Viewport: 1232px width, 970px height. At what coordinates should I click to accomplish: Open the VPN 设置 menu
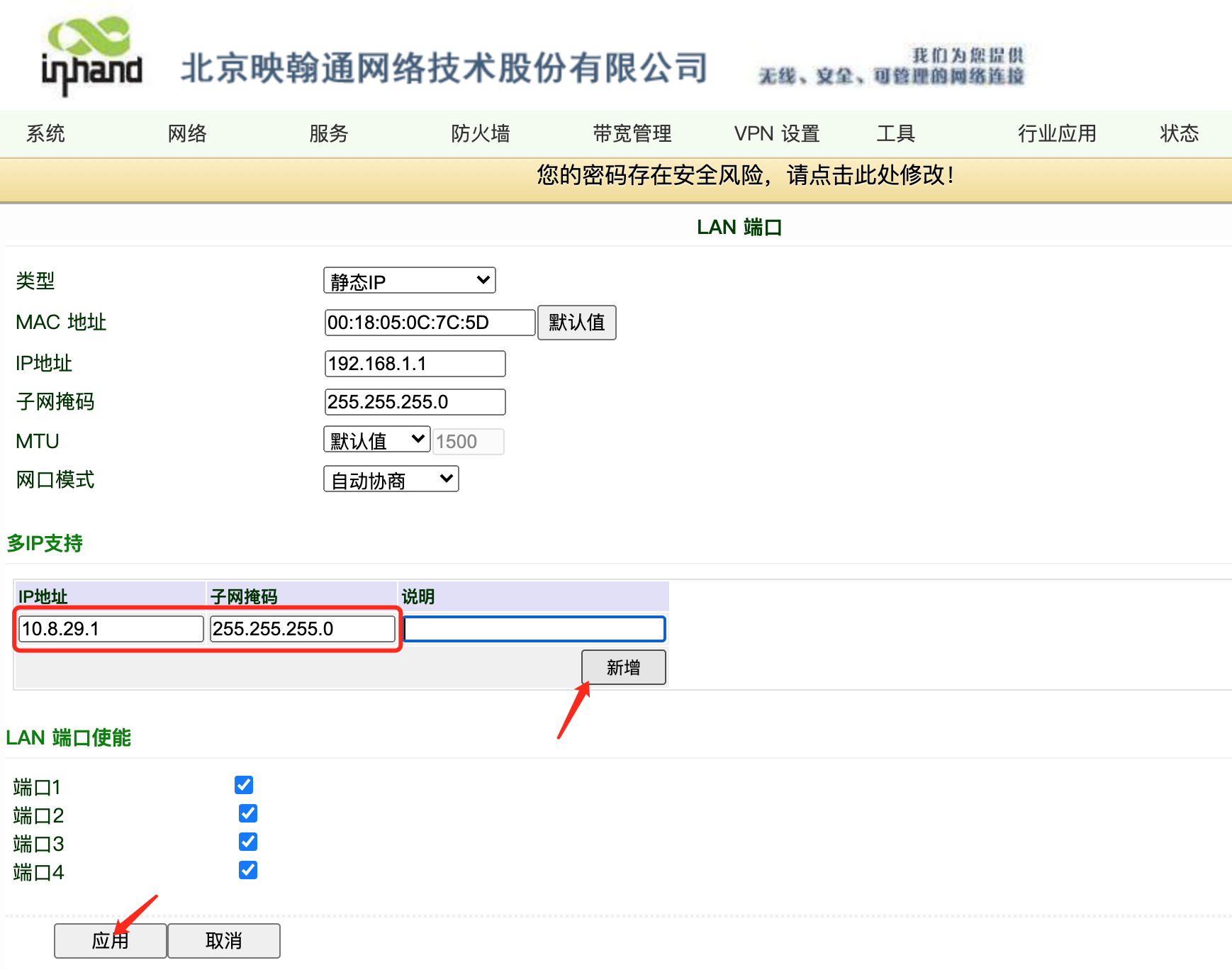pos(776,133)
